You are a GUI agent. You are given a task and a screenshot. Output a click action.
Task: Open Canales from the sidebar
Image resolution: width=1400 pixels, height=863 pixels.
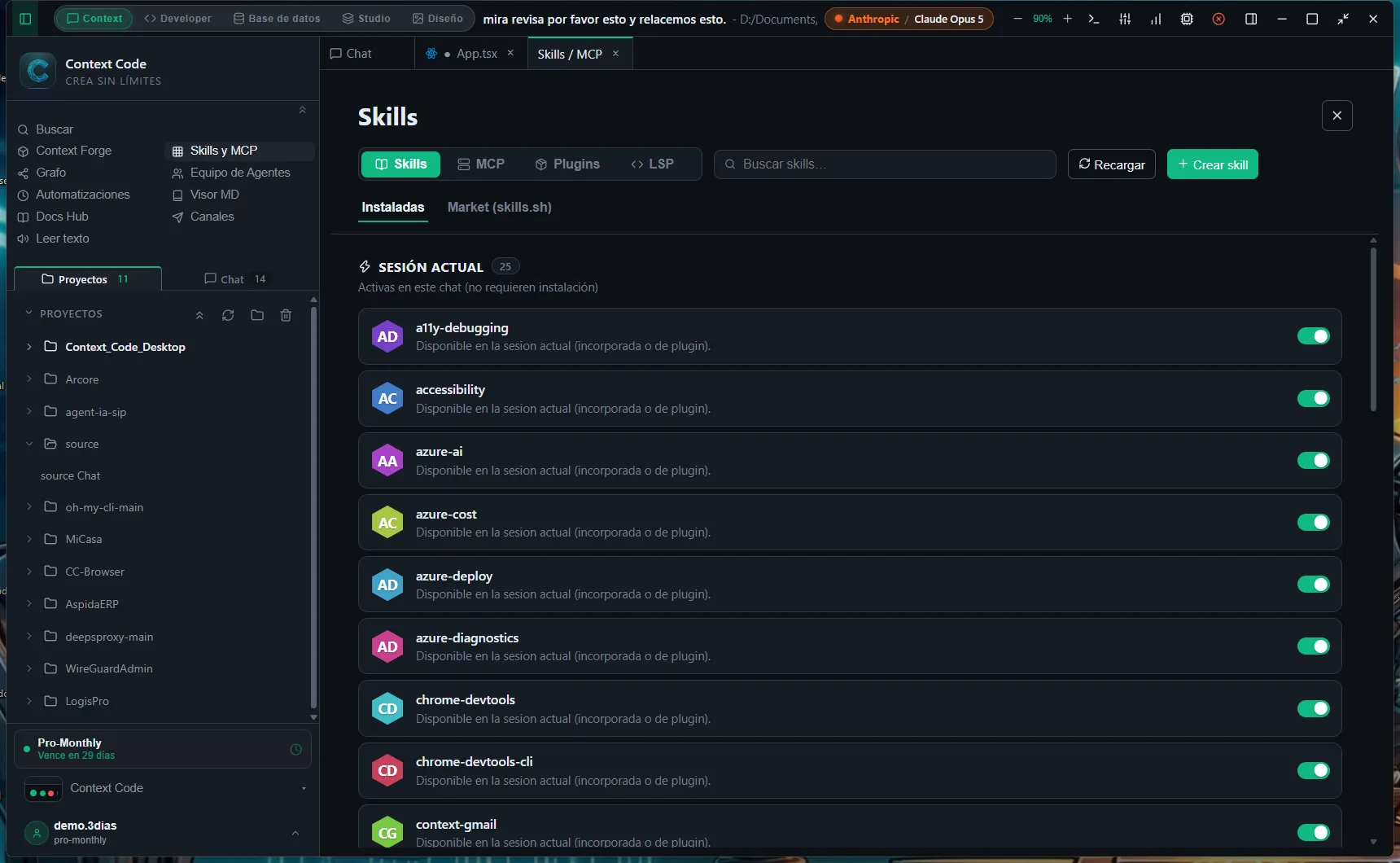point(203,217)
